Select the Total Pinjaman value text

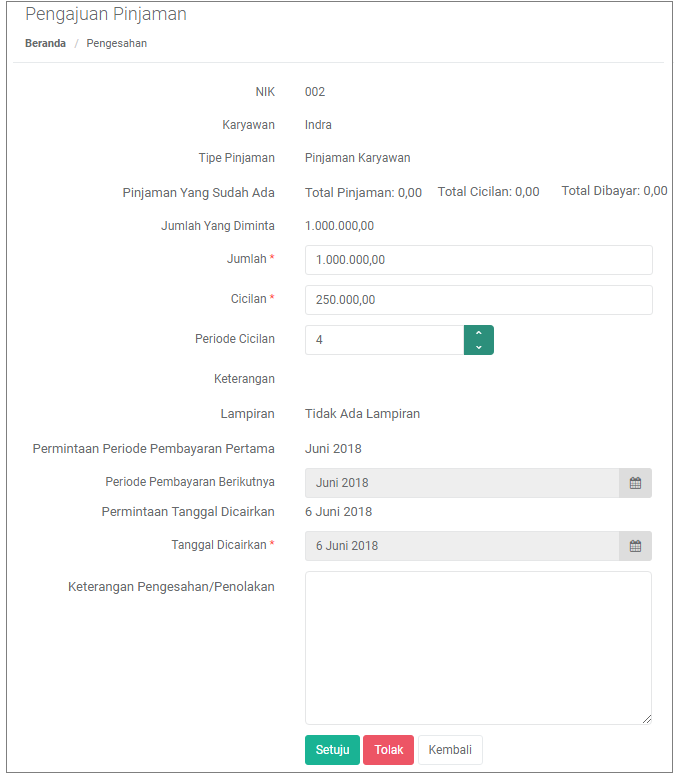point(363,193)
